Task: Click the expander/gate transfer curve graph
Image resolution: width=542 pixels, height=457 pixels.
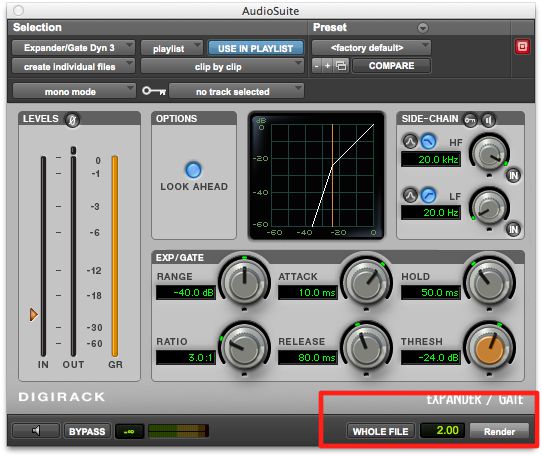Action: click(316, 176)
